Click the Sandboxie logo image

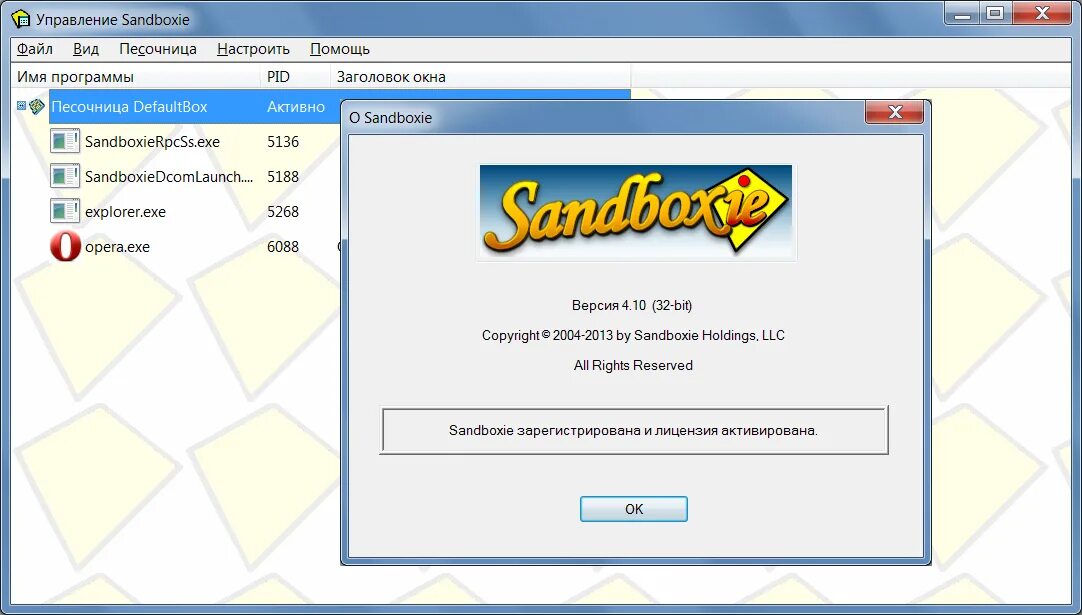pos(636,211)
